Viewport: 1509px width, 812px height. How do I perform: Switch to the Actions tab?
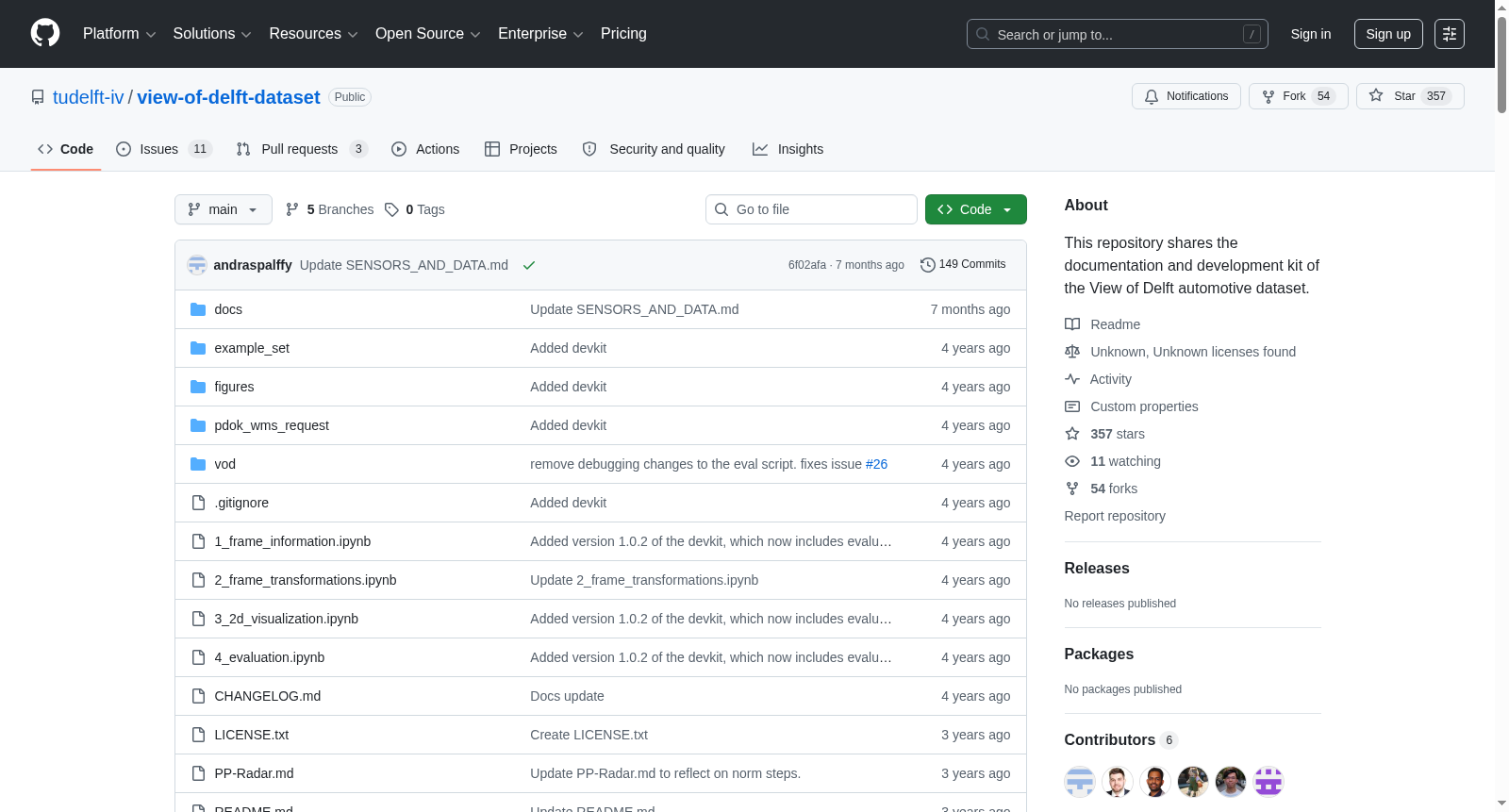coord(425,149)
